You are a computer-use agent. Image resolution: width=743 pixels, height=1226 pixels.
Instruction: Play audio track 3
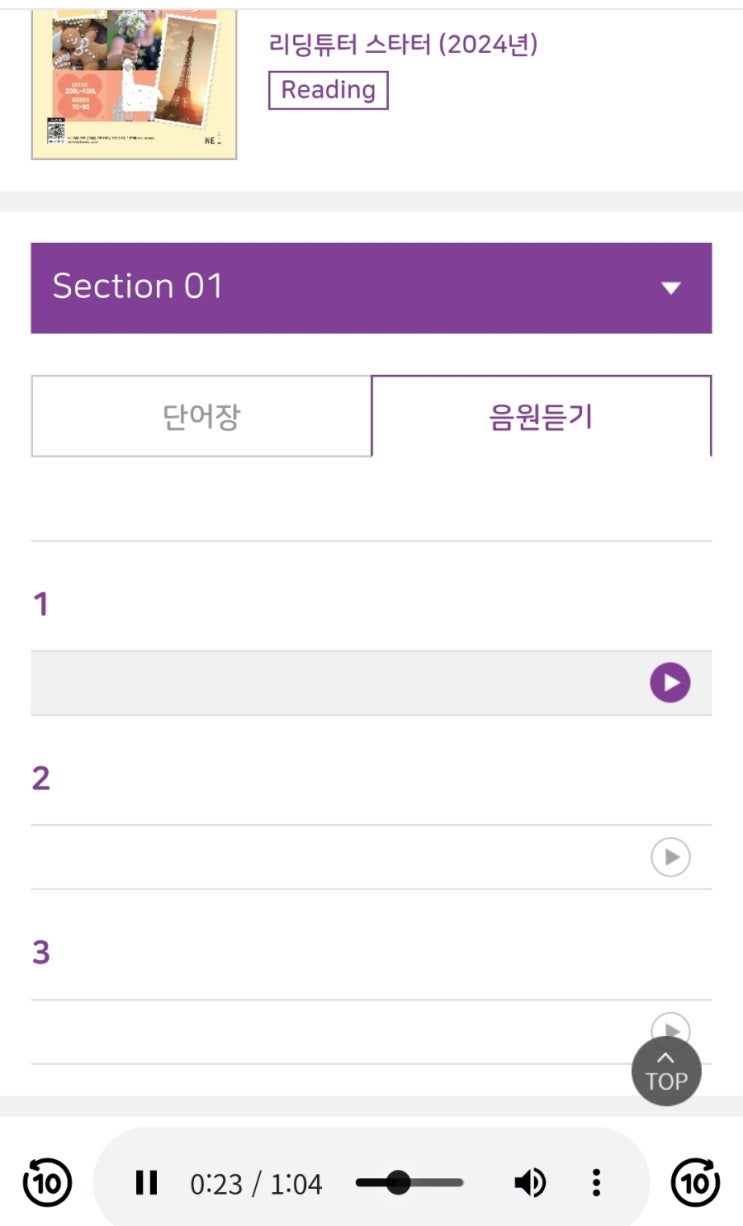pyautogui.click(x=670, y=1027)
